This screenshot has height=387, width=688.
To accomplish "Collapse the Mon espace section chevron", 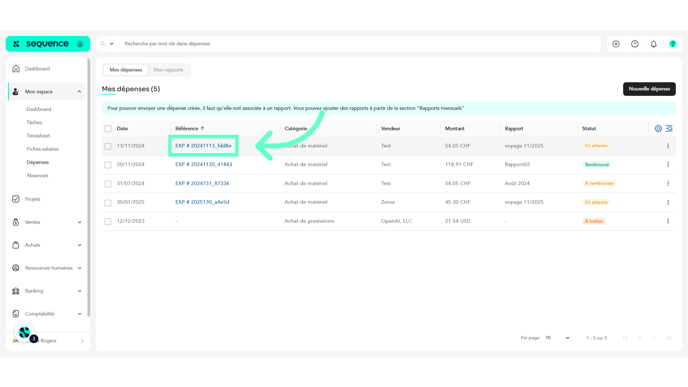I will (x=79, y=92).
